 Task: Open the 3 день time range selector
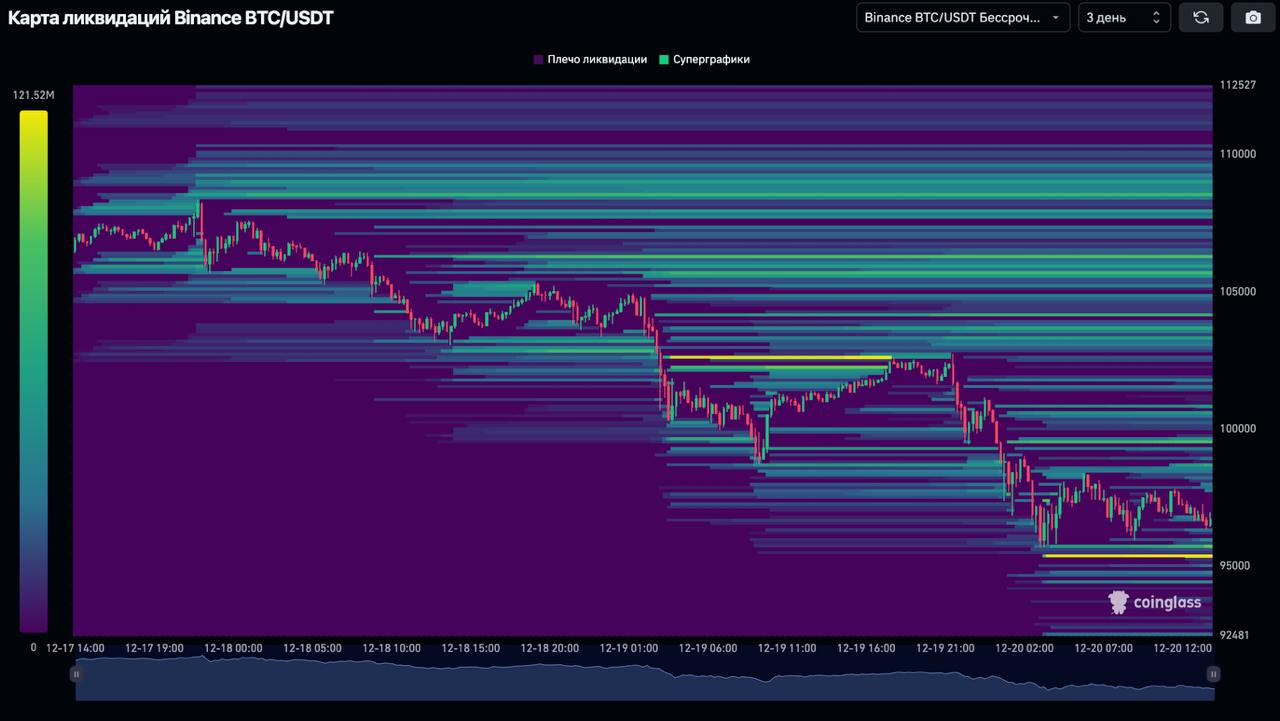(x=1124, y=17)
